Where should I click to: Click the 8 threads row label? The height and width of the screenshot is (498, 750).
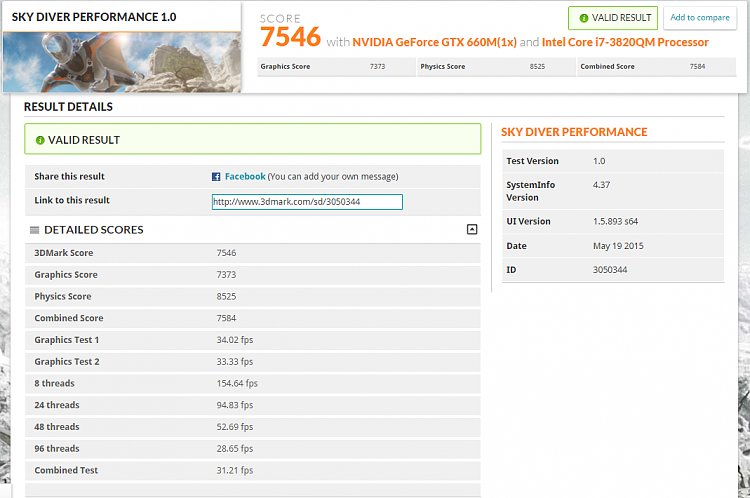55,384
